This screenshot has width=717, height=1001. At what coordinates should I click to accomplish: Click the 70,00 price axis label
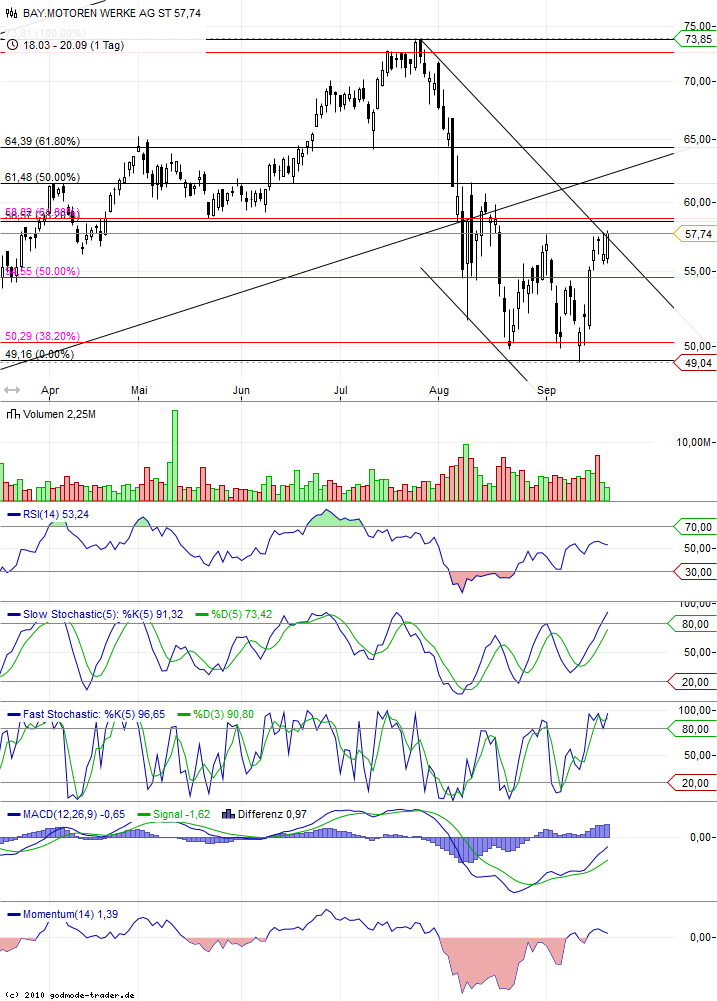pyautogui.click(x=698, y=81)
